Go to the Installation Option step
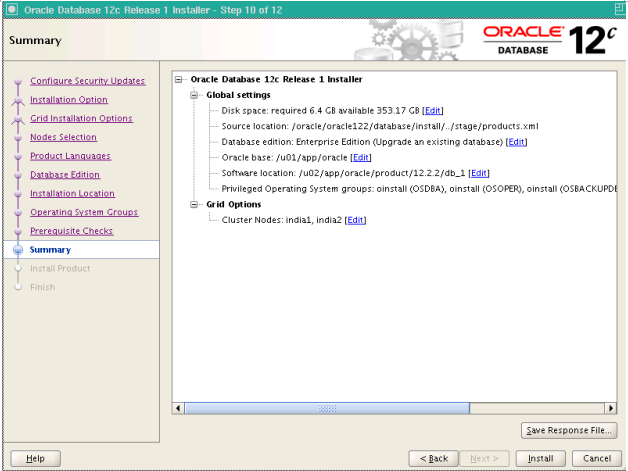This screenshot has width=628, height=471. (69, 100)
